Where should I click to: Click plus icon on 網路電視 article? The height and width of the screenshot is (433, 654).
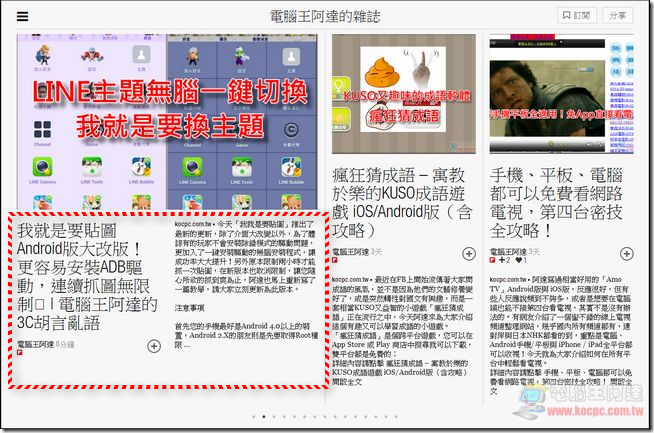tap(626, 253)
